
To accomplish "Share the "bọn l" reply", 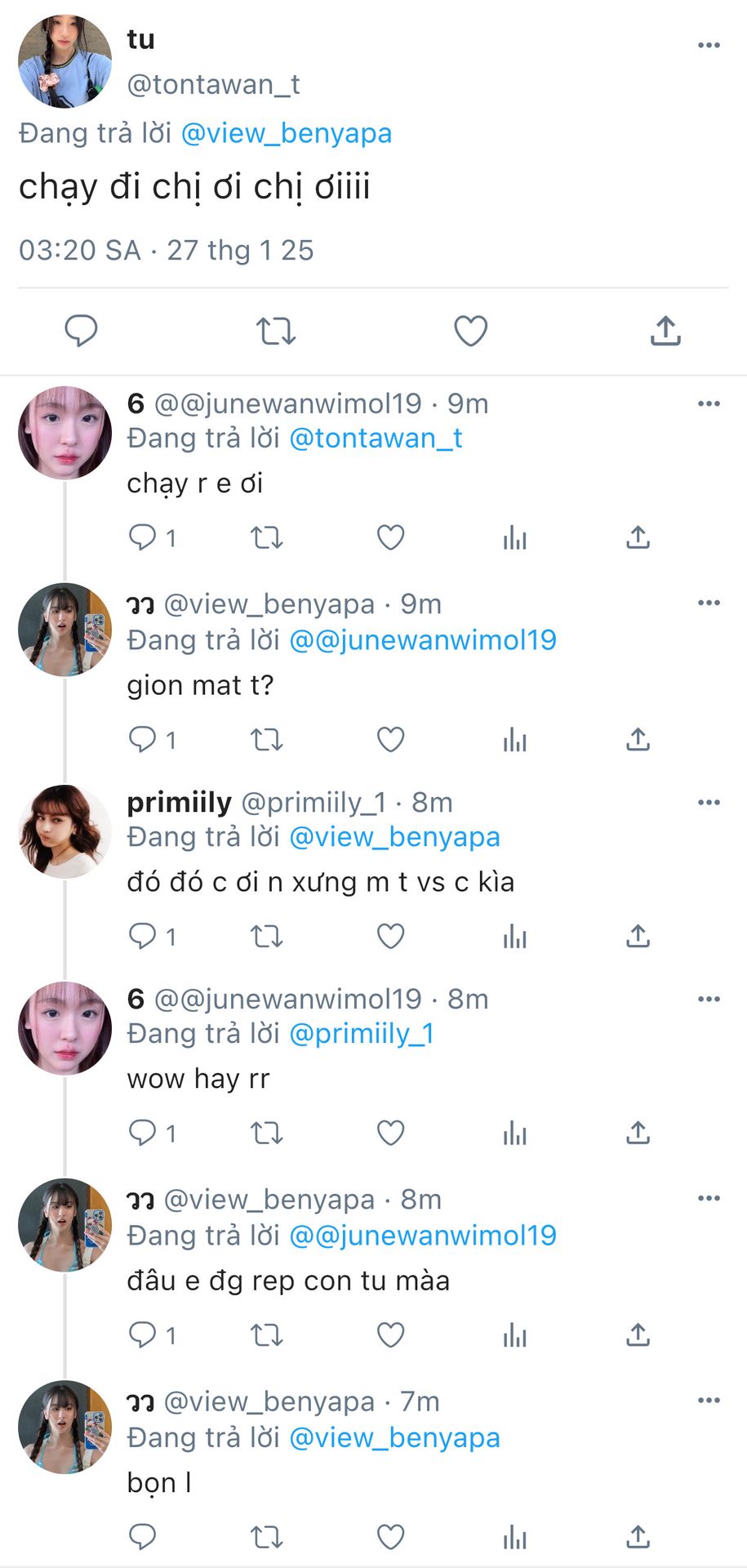I will pyautogui.click(x=638, y=1537).
